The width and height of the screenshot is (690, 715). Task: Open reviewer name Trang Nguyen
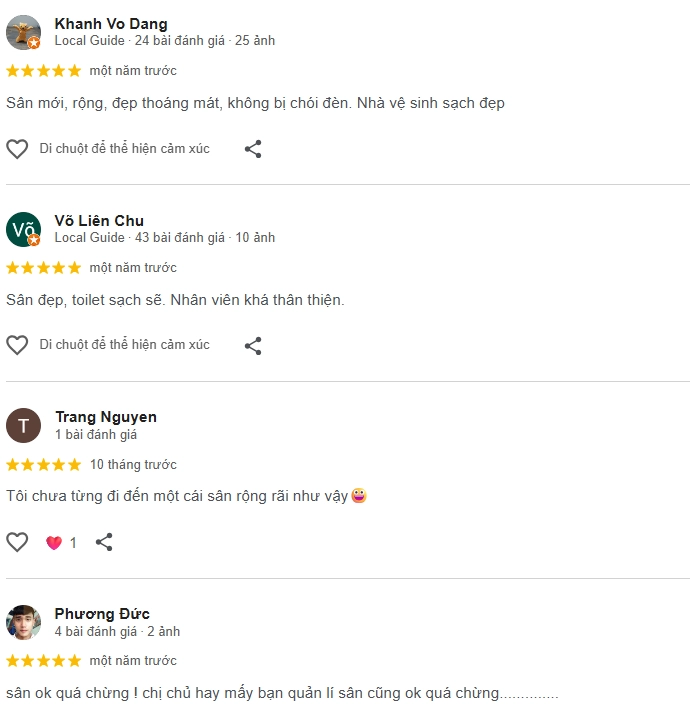[x=106, y=417]
